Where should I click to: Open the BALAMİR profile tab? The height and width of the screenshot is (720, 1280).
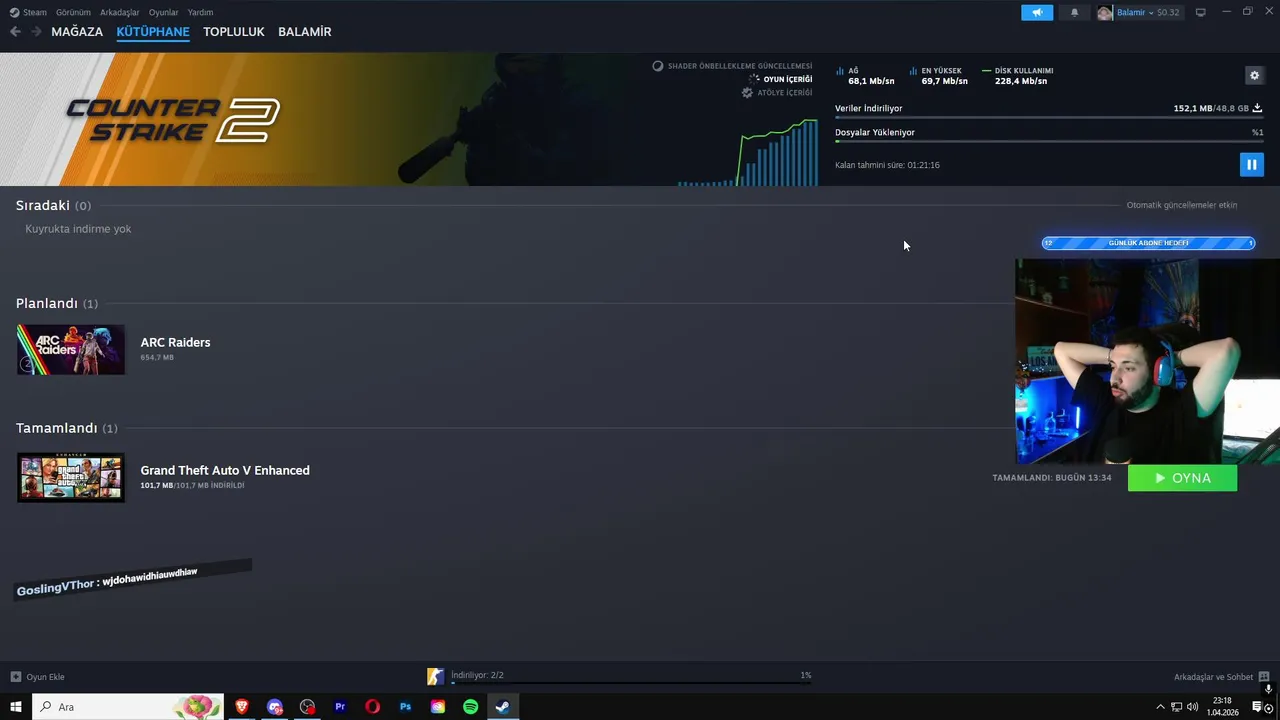coord(305,32)
